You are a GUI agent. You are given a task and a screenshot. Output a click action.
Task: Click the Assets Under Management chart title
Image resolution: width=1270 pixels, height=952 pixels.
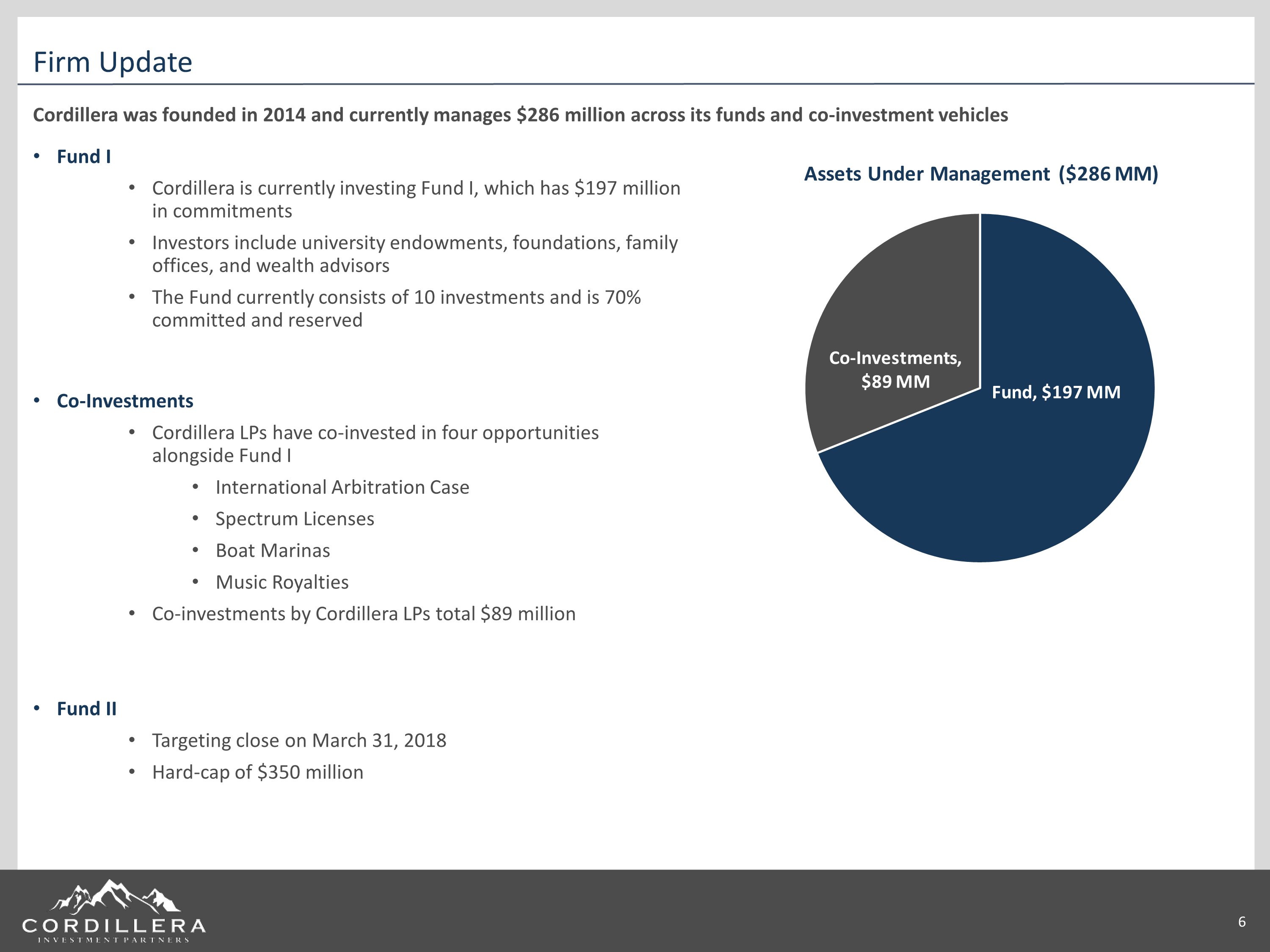[x=980, y=174]
